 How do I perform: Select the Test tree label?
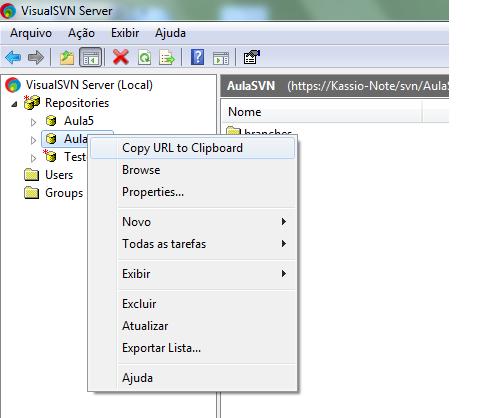[x=75, y=156]
